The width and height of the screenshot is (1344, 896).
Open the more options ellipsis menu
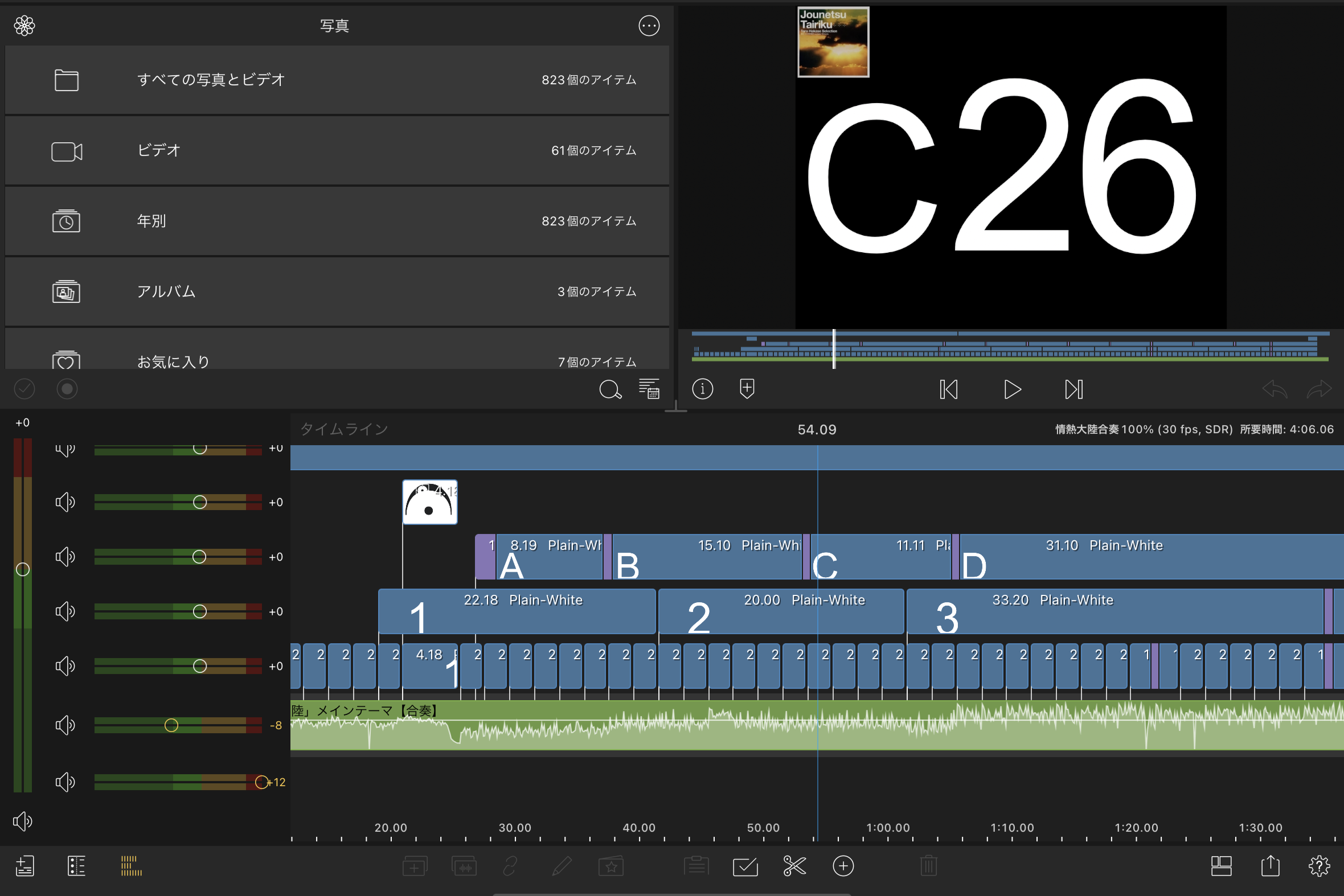tap(649, 26)
